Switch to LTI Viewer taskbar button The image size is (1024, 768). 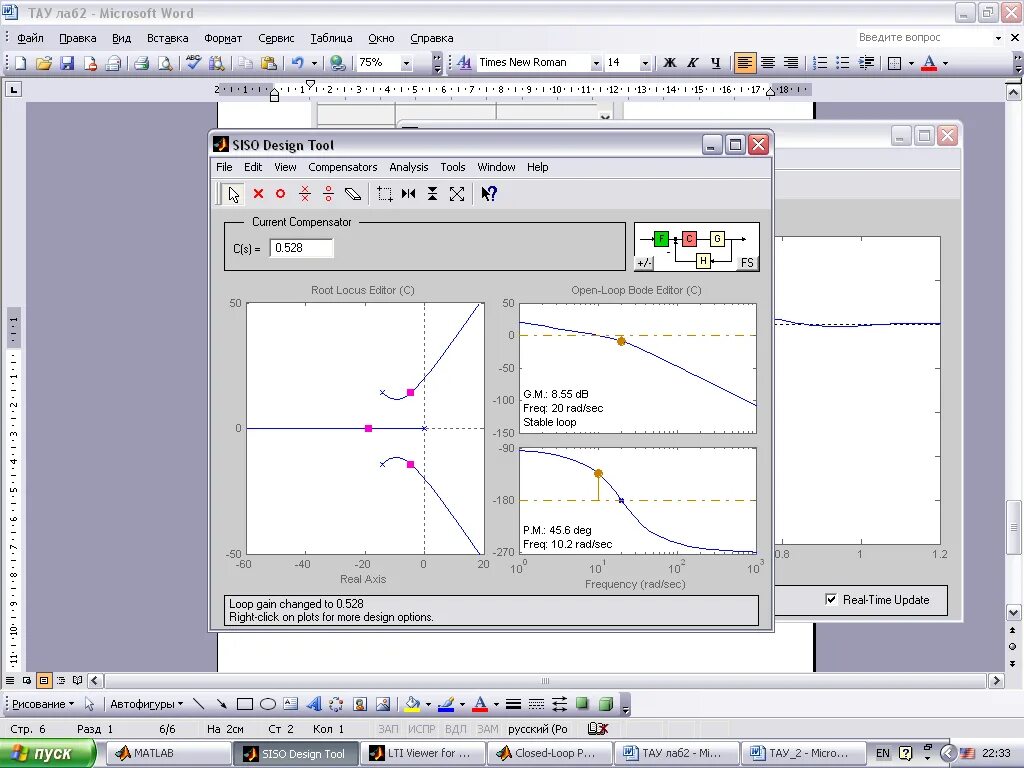pyautogui.click(x=421, y=753)
